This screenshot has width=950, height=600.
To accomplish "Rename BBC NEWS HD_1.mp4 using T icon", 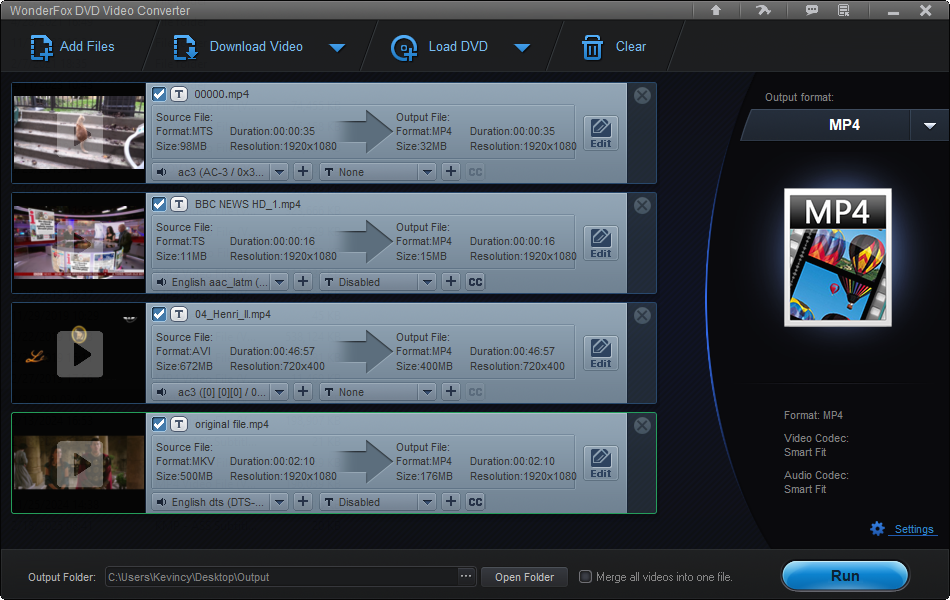I will click(179, 204).
